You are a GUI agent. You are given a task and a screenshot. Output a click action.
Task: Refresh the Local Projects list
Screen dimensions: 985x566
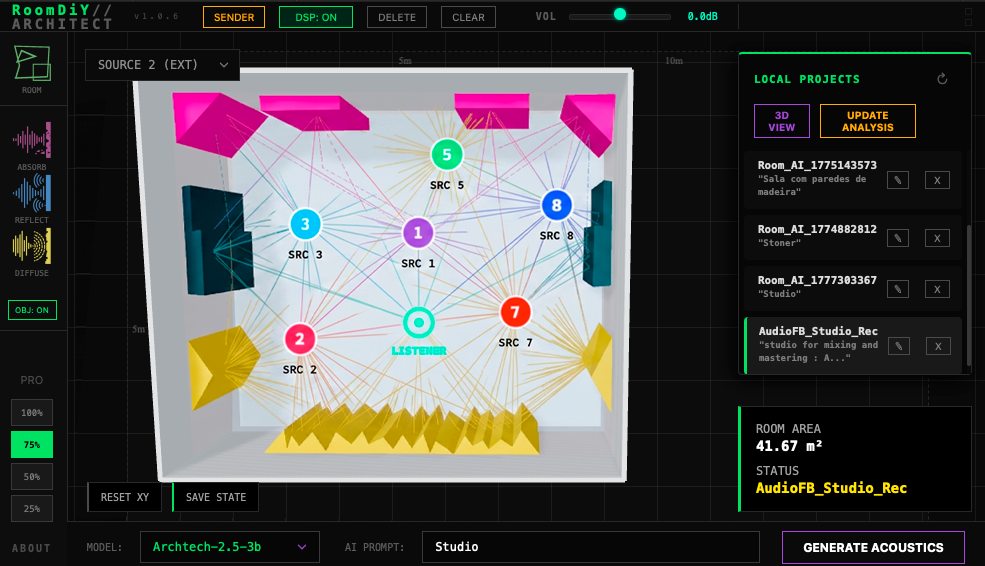click(x=942, y=79)
